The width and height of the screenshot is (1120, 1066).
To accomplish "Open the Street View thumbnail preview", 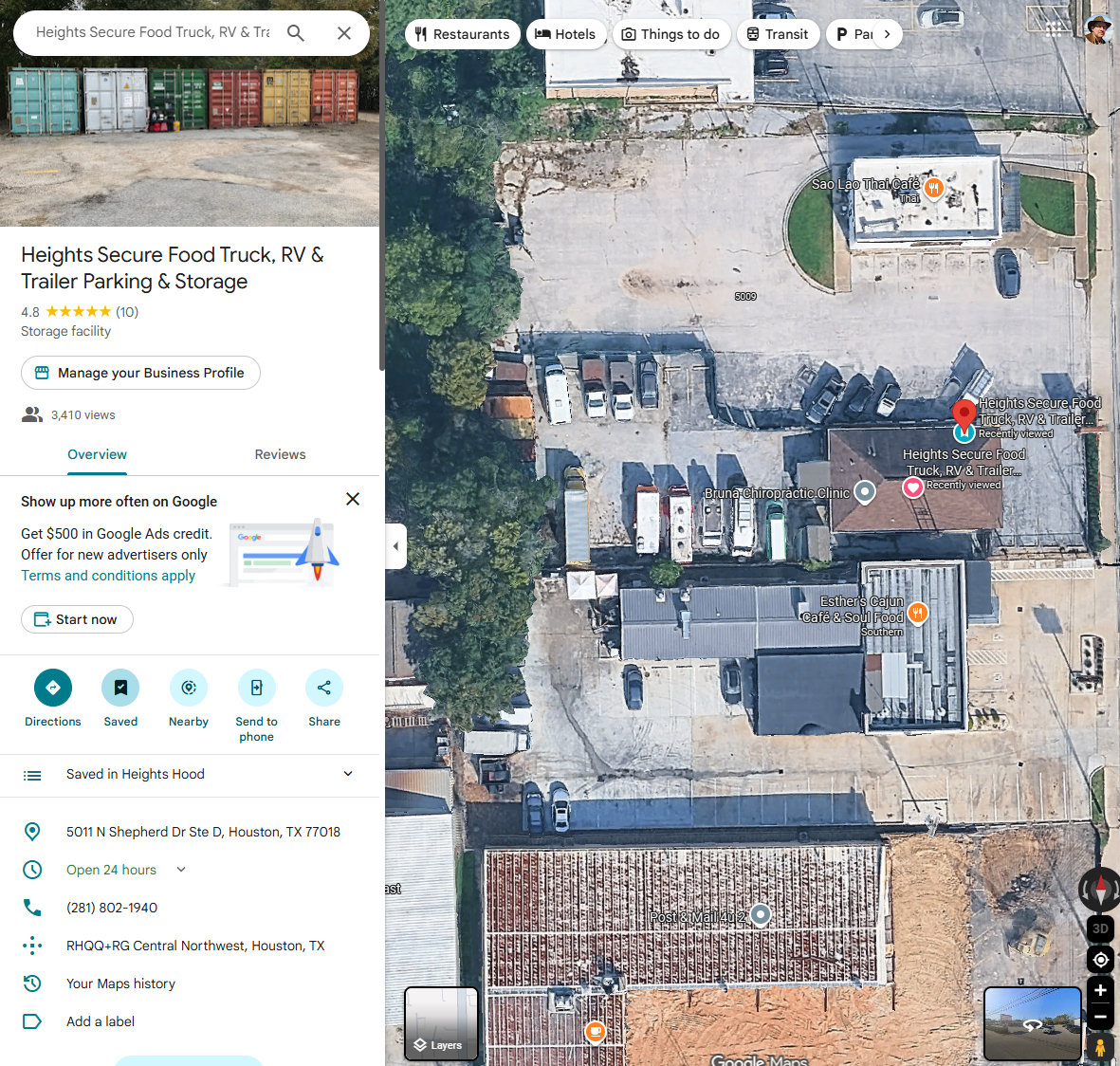I will tap(1032, 1024).
